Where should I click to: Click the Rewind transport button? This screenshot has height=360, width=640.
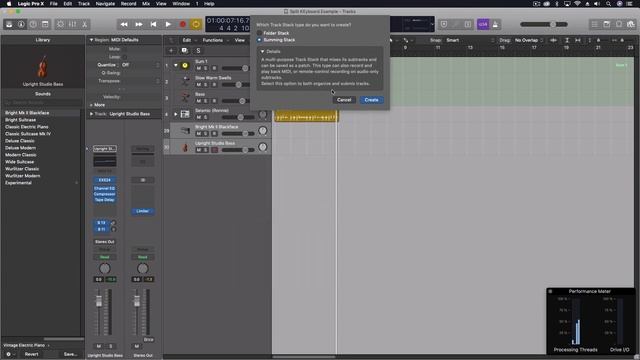click(x=124, y=24)
